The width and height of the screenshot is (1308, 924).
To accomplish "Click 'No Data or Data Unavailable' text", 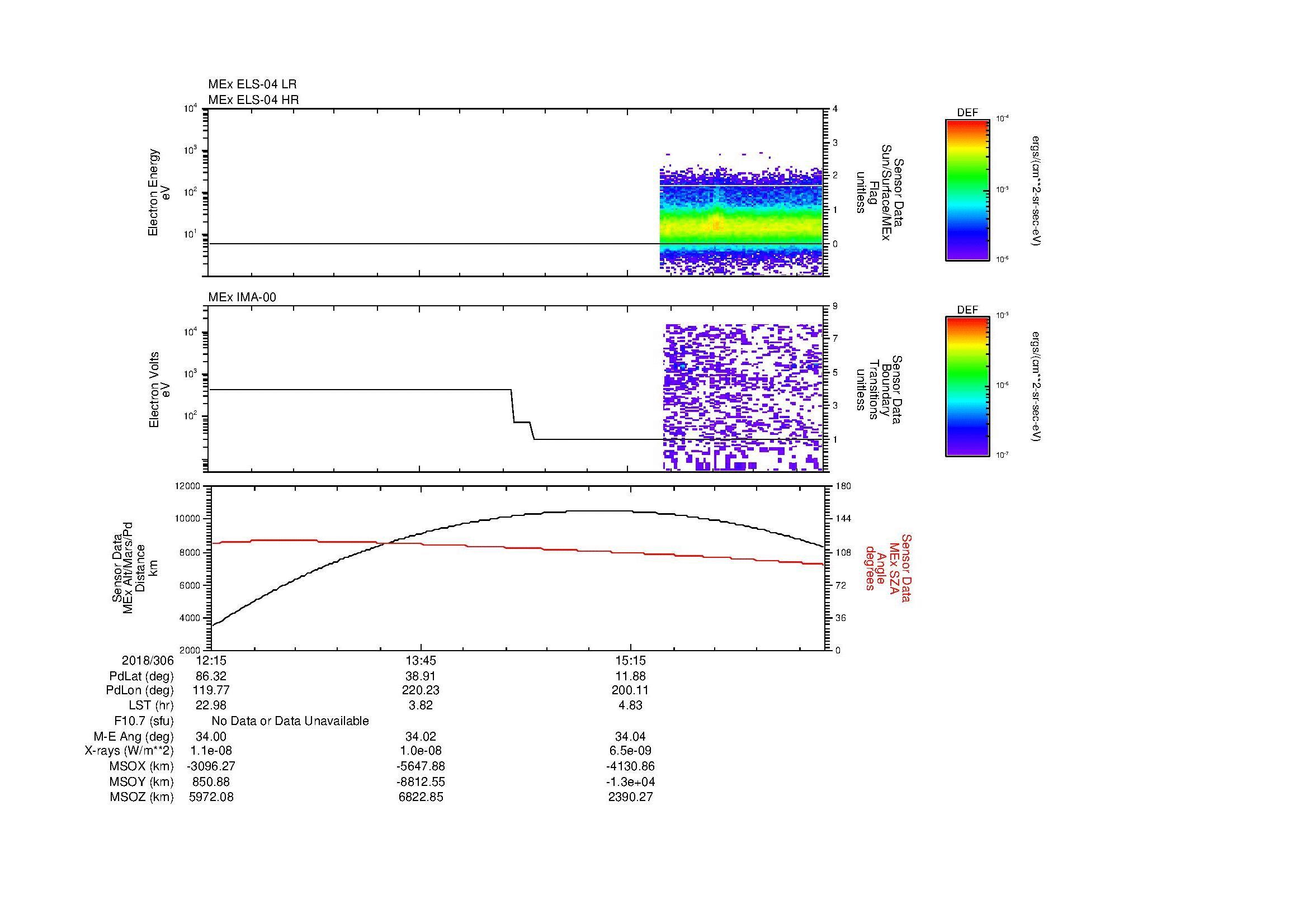I will (290, 721).
